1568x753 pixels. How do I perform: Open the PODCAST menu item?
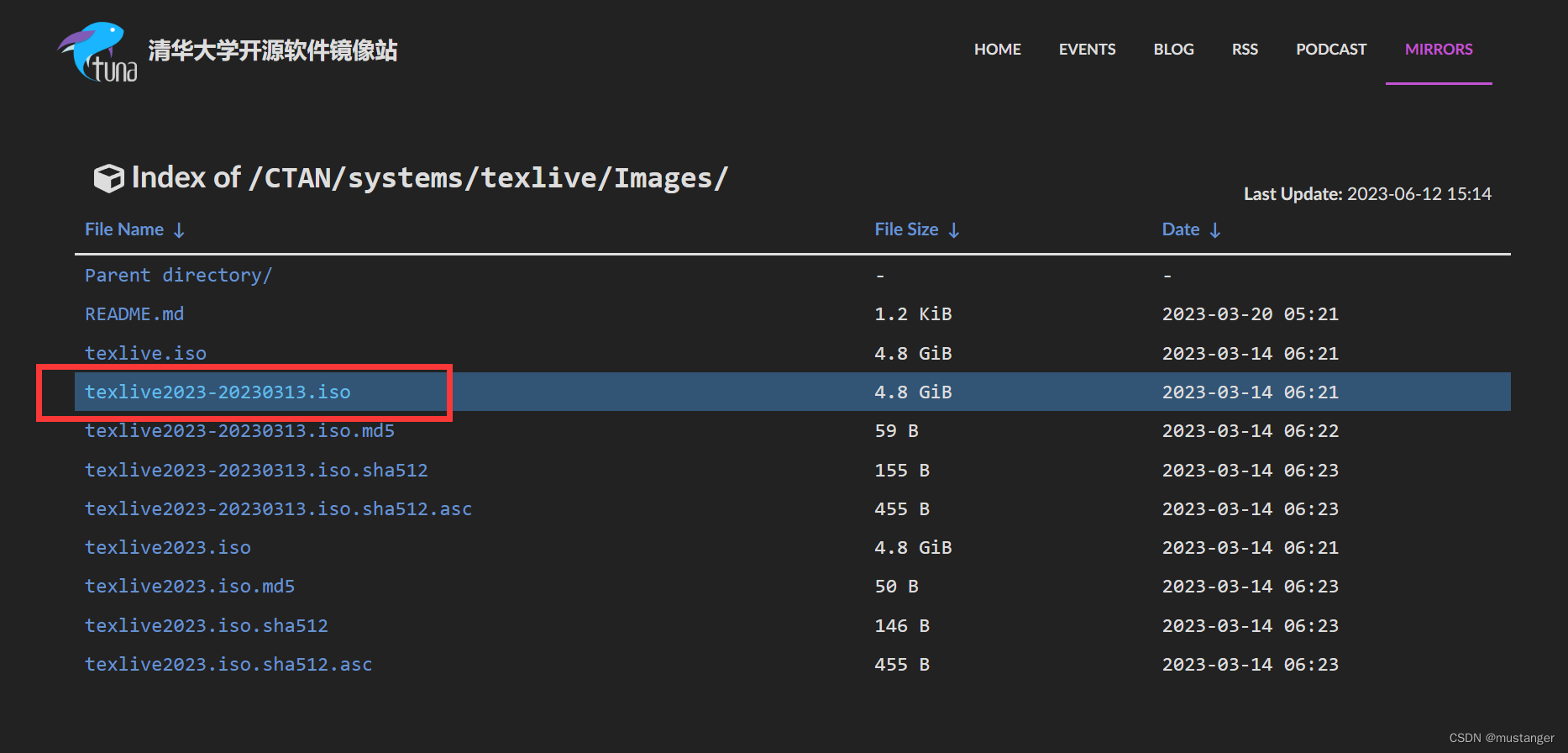click(1331, 50)
